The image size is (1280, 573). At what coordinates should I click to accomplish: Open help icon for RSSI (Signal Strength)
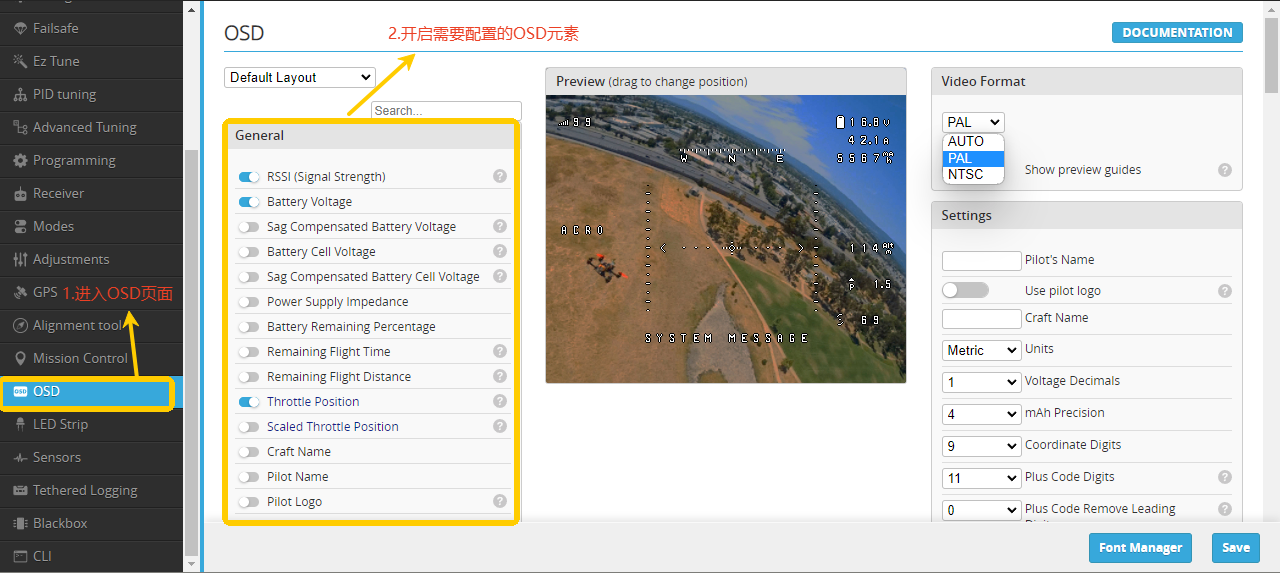500,176
